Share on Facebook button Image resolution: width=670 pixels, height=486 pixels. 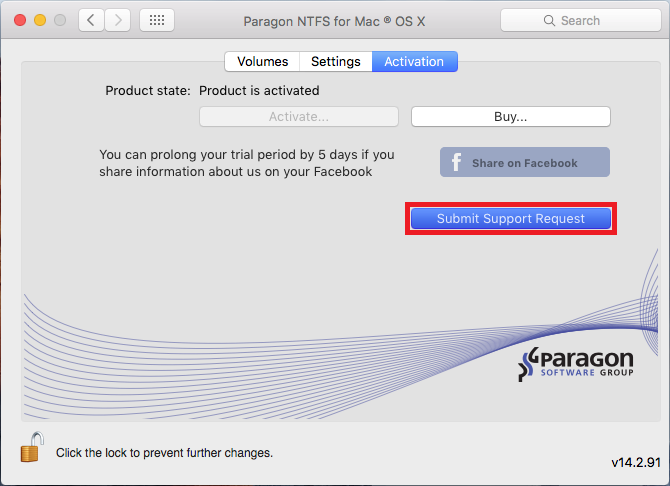click(525, 162)
